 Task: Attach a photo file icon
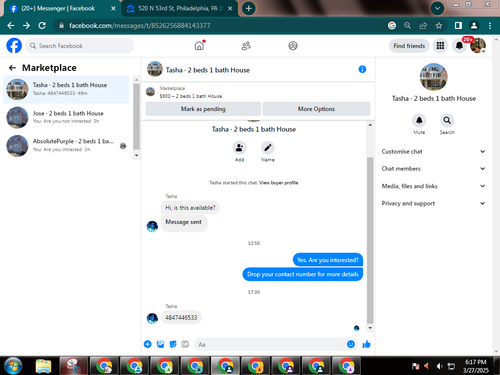pyautogui.click(x=160, y=344)
